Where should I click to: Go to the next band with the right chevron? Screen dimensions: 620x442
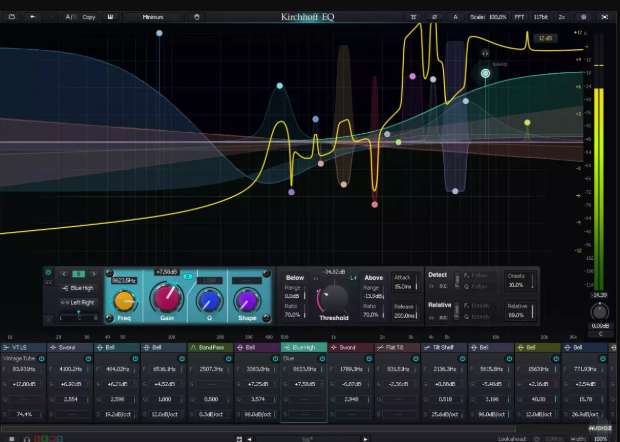pos(93,274)
